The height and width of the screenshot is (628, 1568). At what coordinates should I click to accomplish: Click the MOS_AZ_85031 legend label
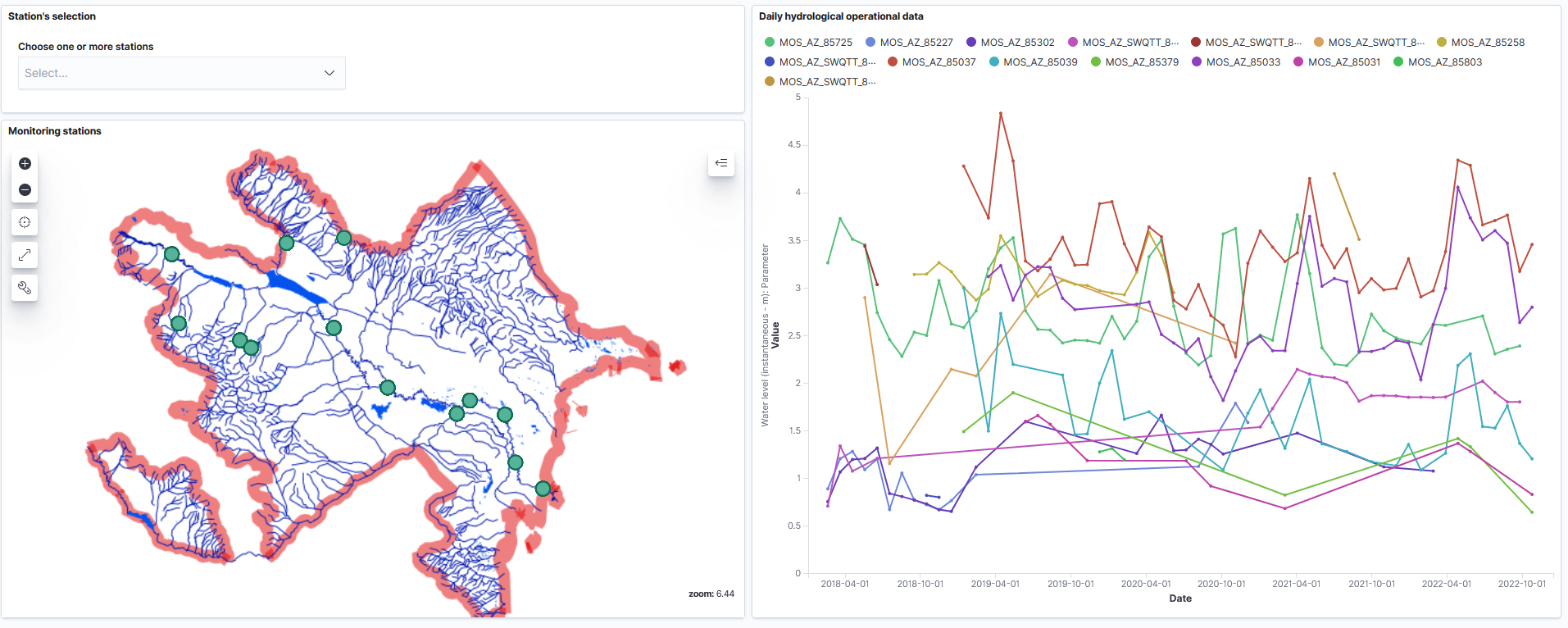1343,62
